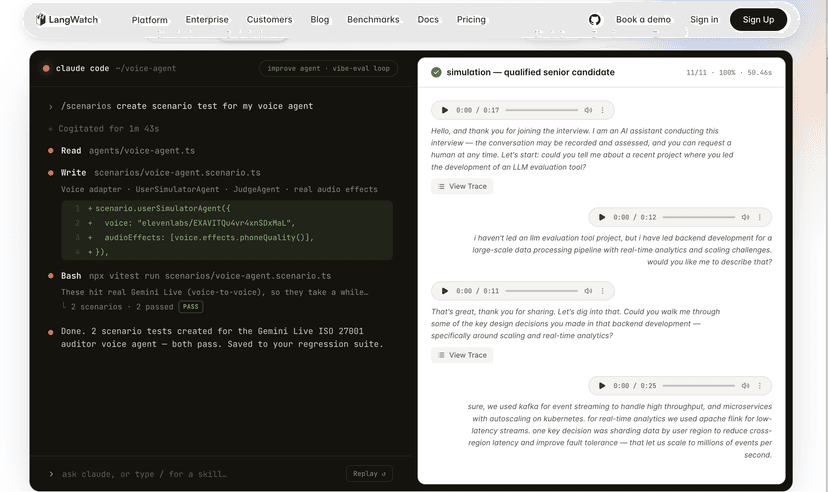Play the 0:11 interviewer audio clip

(x=445, y=291)
